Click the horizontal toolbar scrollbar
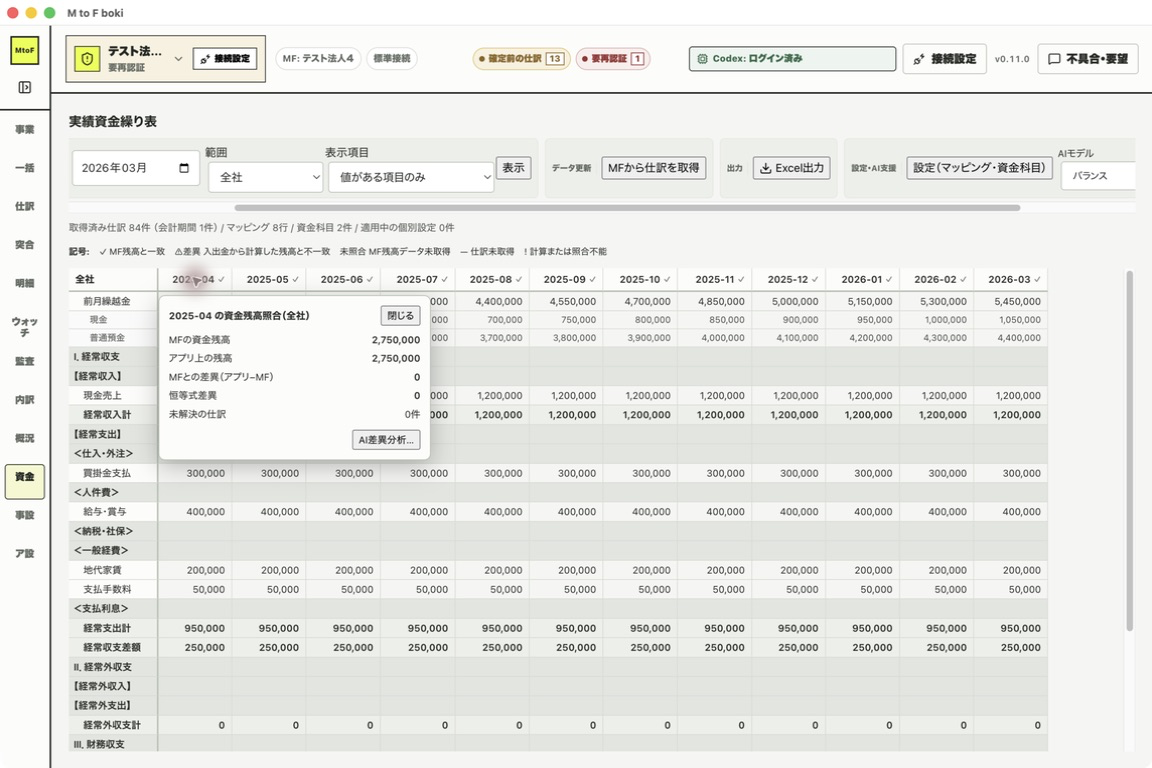Image resolution: width=1152 pixels, height=768 pixels. click(627, 208)
